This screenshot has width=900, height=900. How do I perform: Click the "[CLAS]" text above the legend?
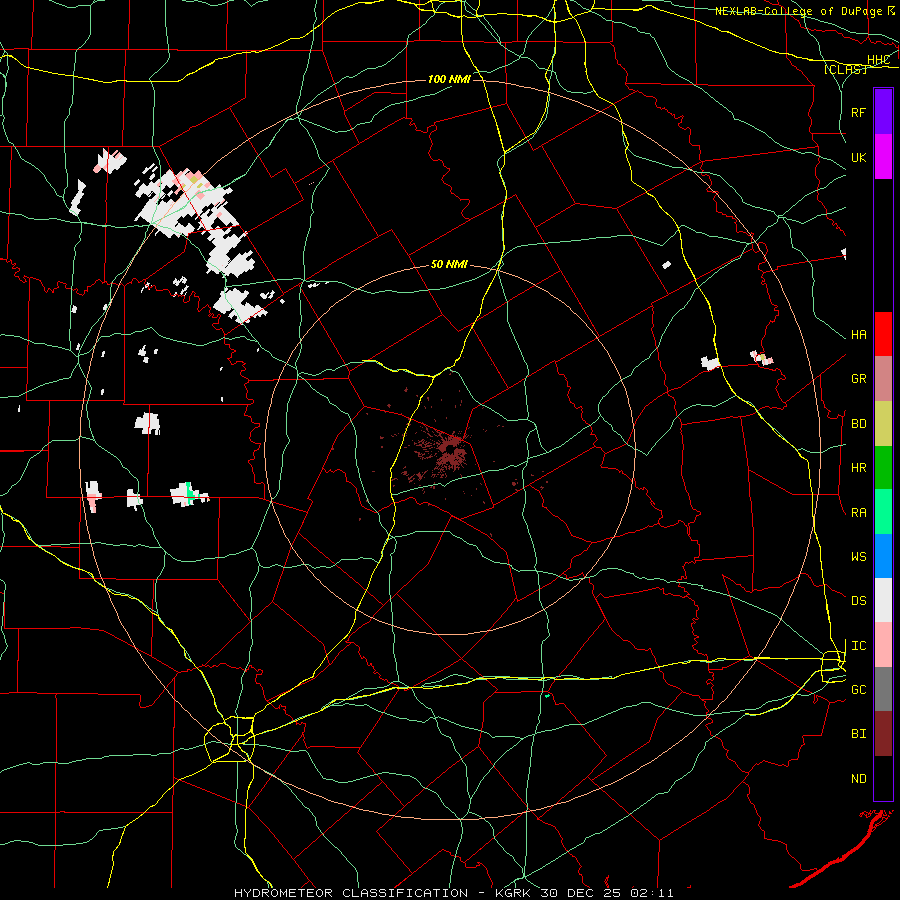coord(845,69)
